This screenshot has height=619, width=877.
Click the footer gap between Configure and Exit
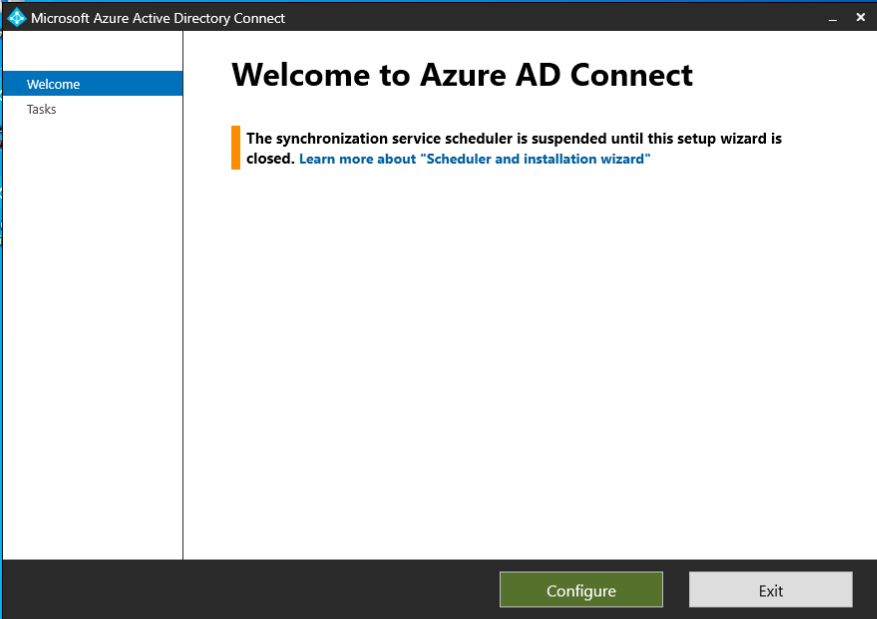676,590
